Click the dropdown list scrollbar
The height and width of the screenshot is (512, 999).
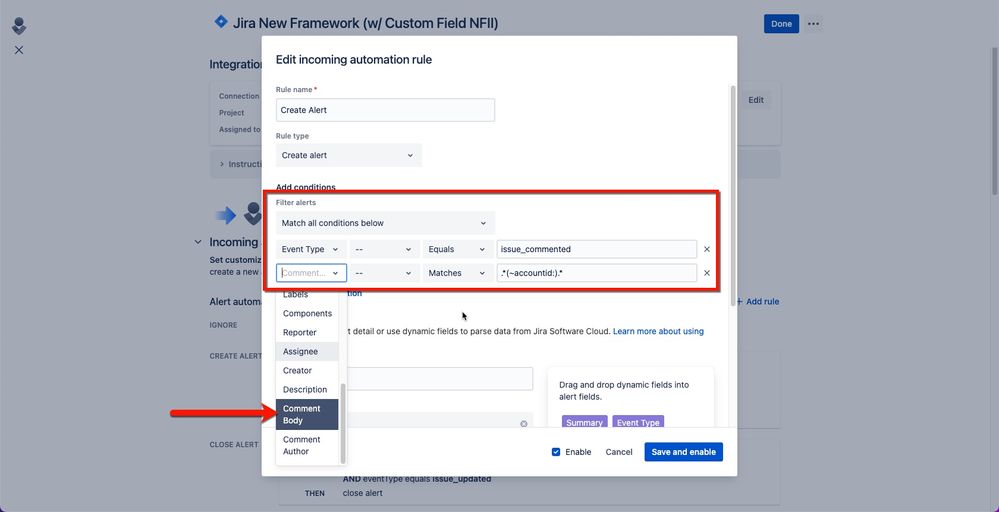click(x=343, y=423)
